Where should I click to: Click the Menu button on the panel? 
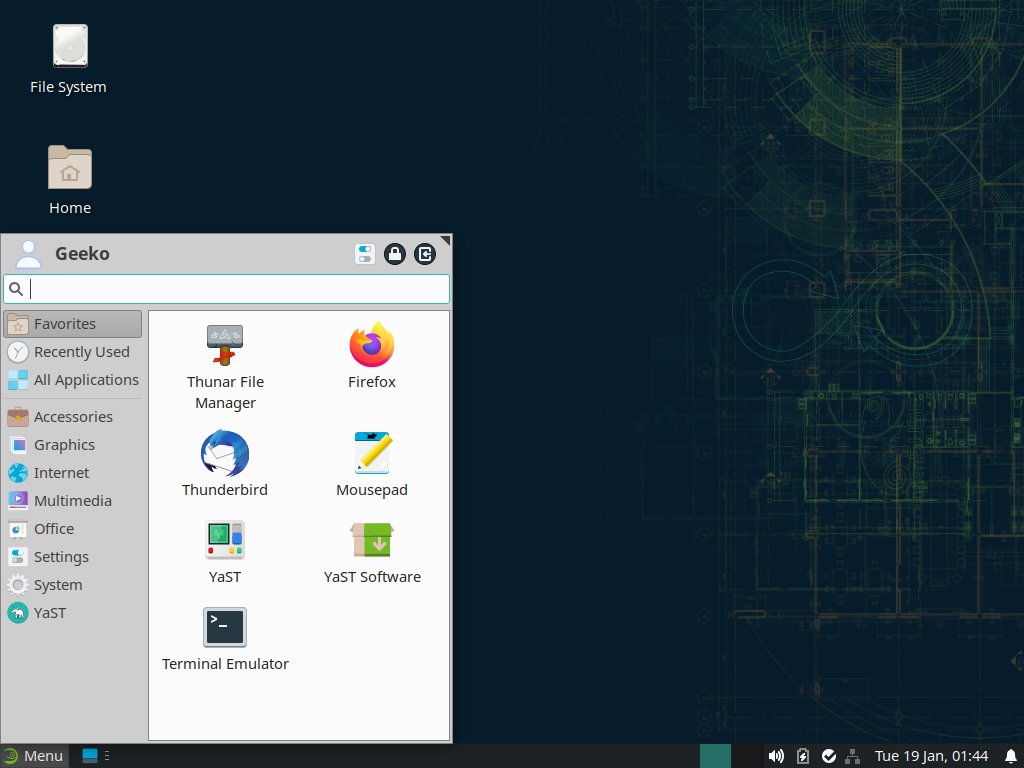[x=33, y=756]
